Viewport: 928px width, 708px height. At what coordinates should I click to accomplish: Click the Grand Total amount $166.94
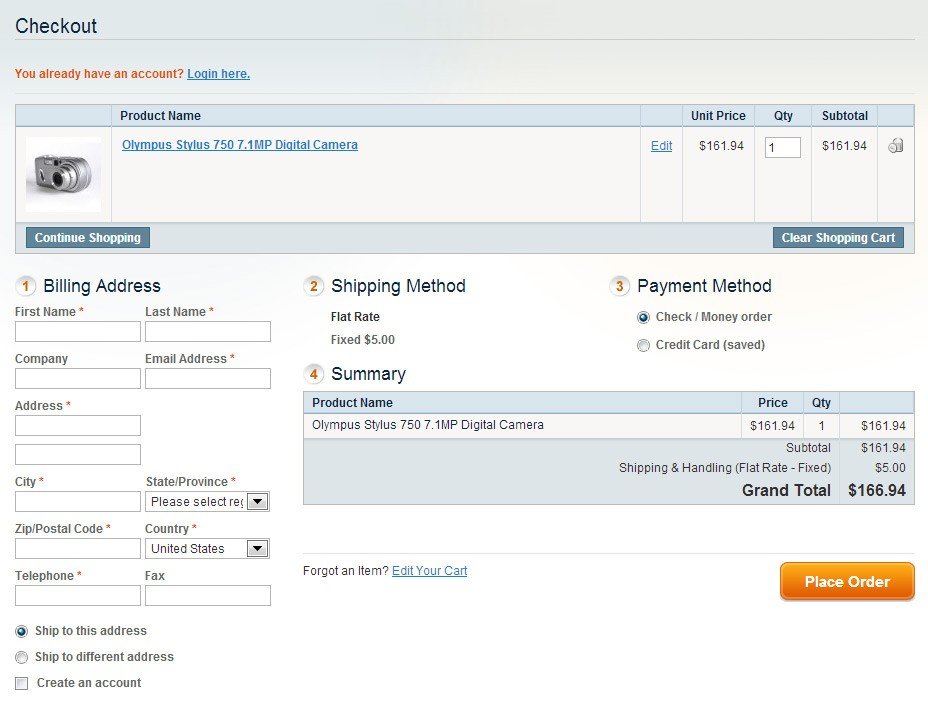[877, 490]
